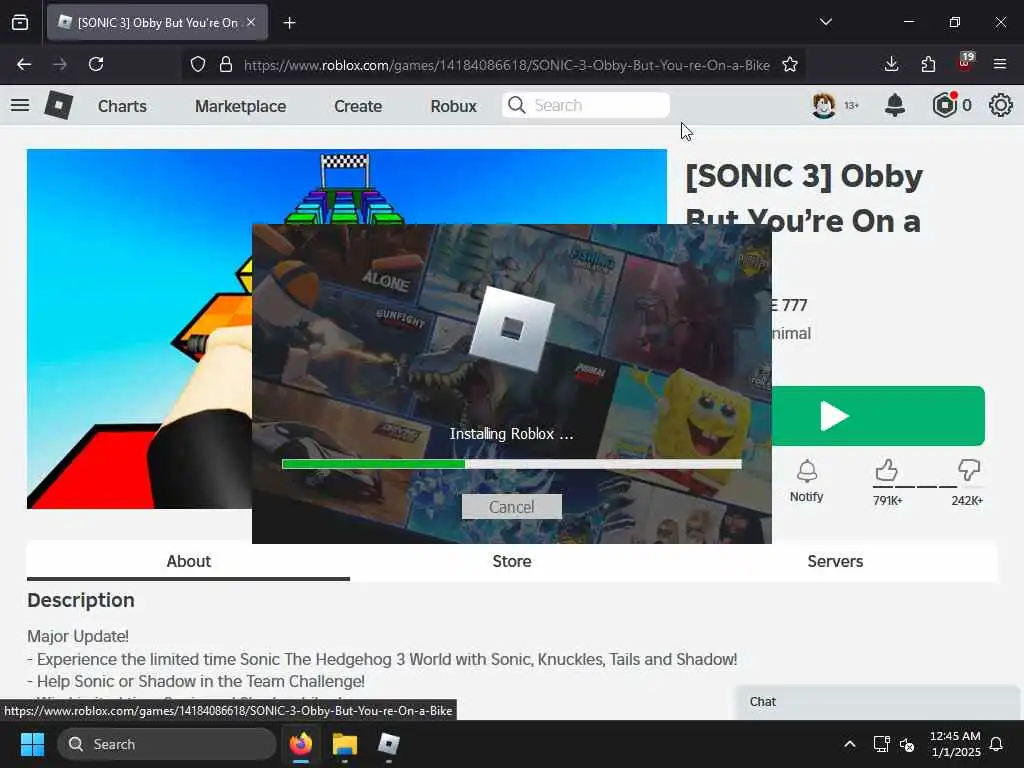This screenshot has width=1024, height=768.
Task: Click the game title heading
Action: pos(803,199)
